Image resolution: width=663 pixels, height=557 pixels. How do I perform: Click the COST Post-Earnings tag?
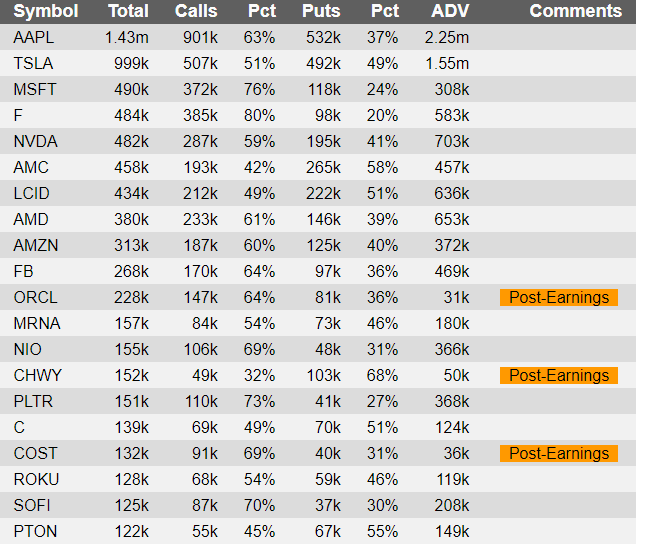559,453
